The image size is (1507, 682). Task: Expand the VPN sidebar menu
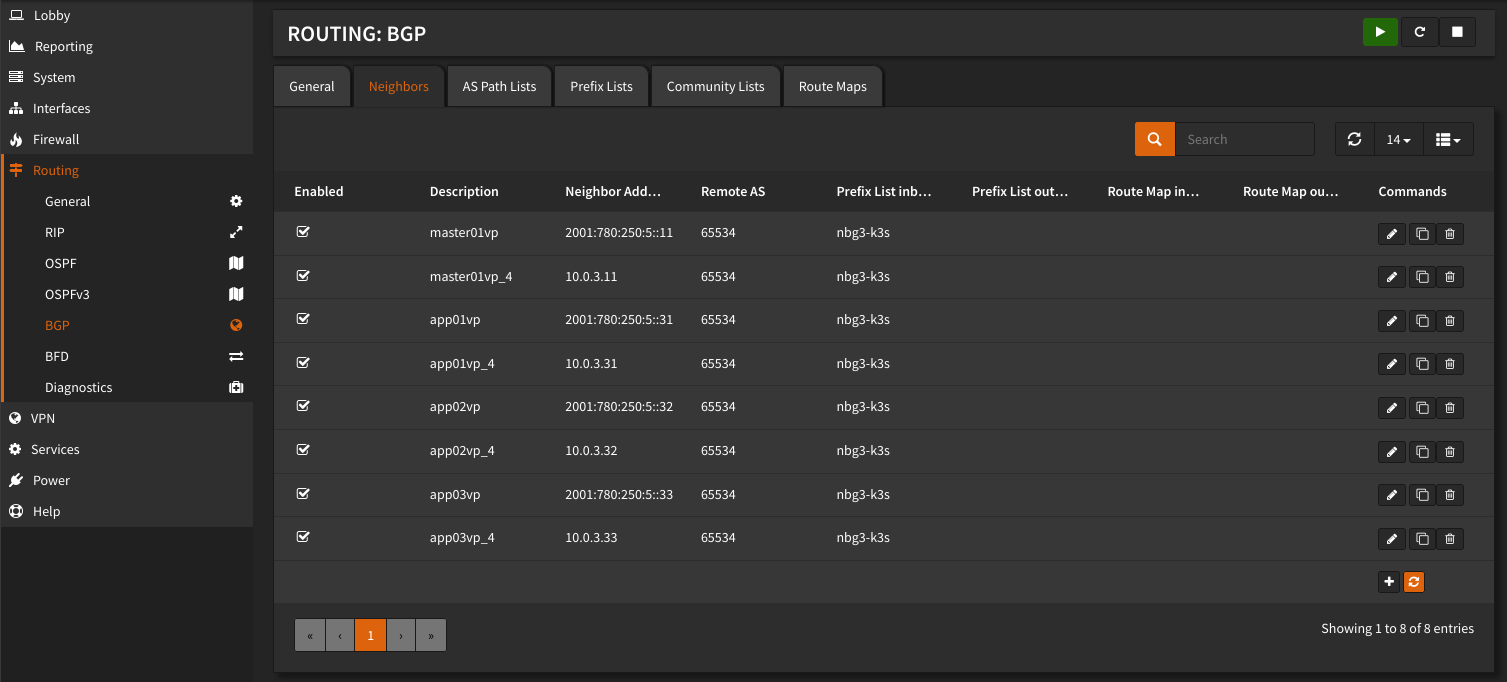click(43, 418)
